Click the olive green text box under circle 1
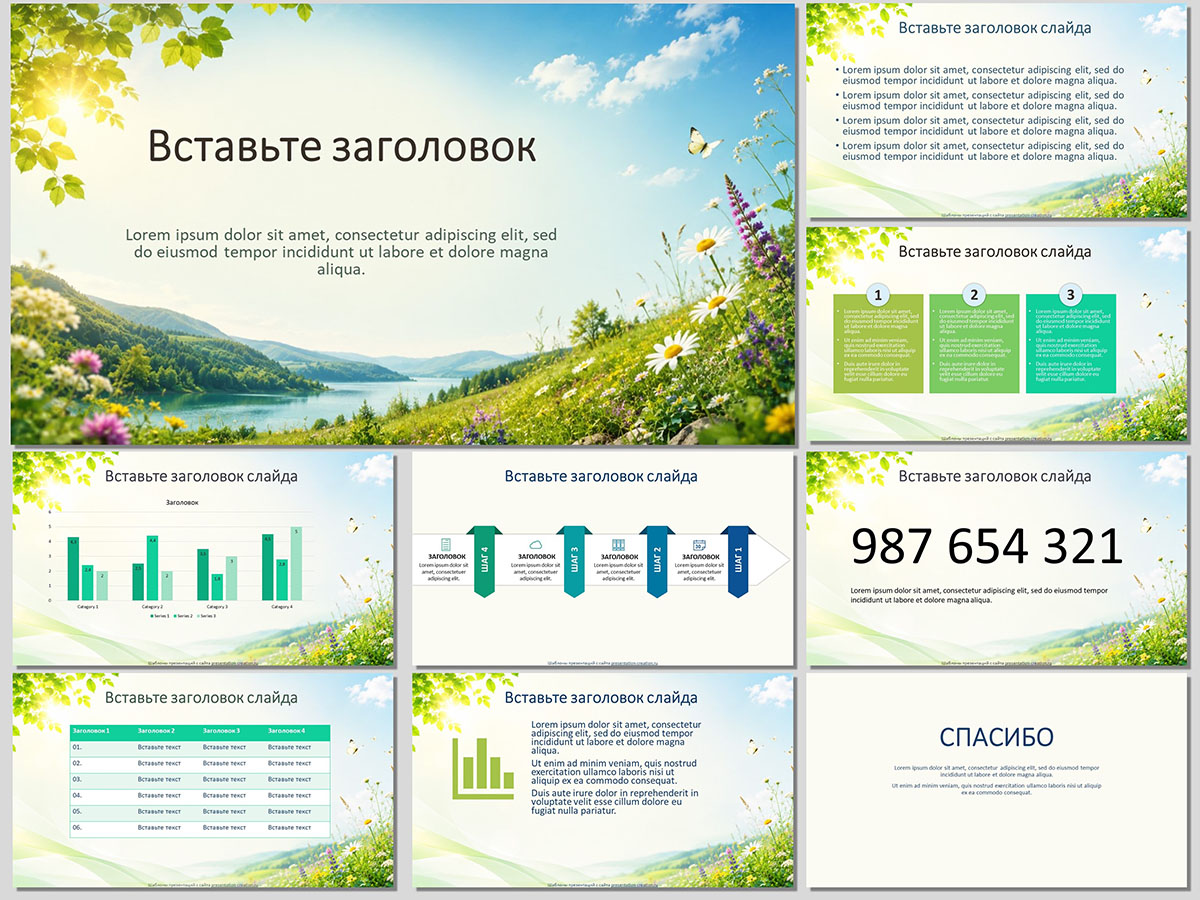 tap(878, 343)
